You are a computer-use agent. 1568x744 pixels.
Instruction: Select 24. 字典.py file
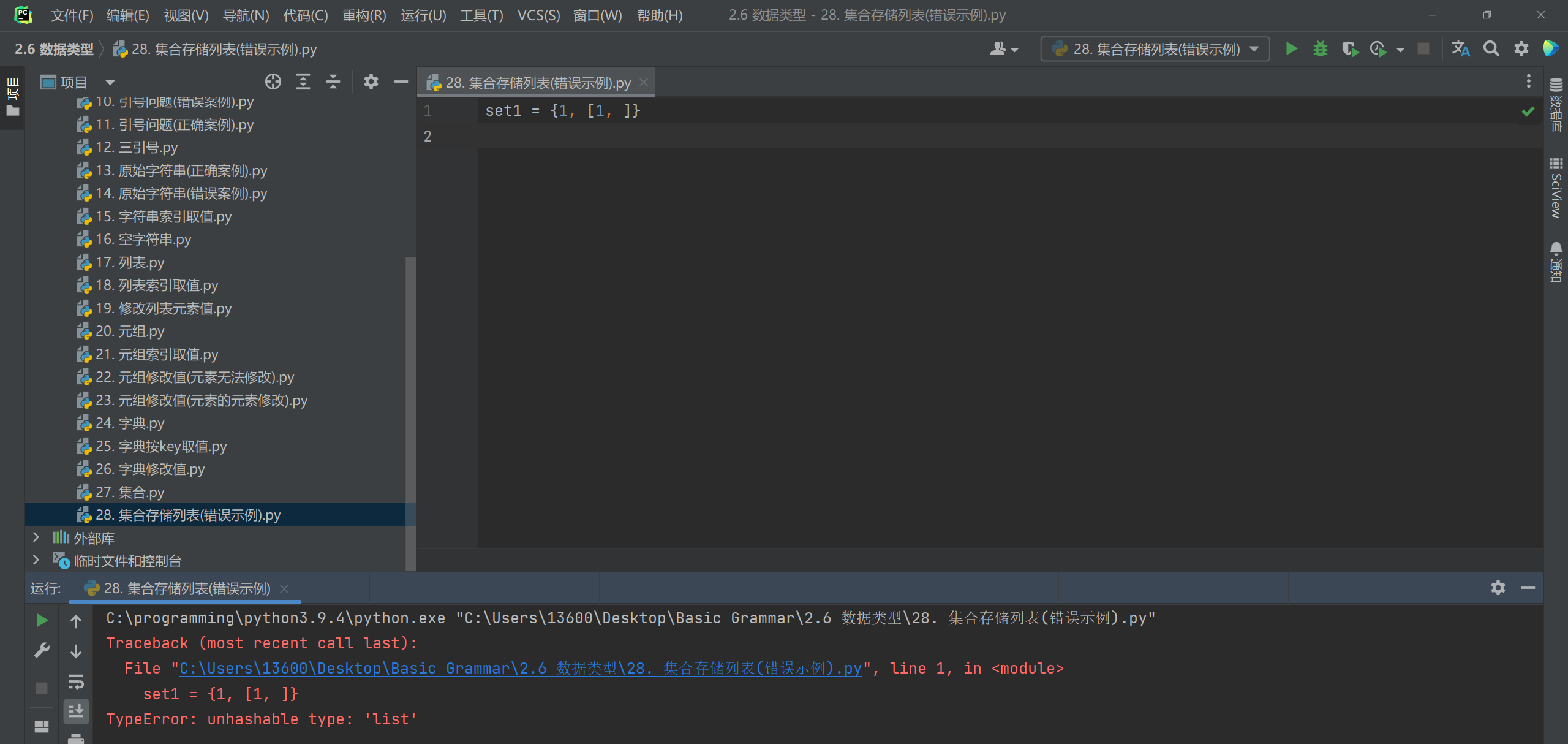point(130,423)
